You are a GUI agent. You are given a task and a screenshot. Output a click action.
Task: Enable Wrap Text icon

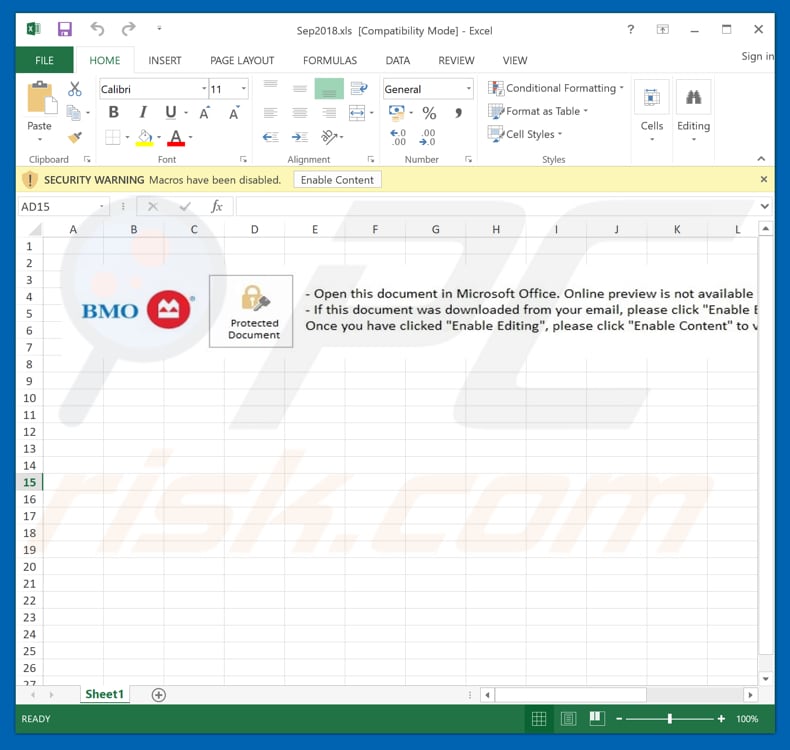coord(359,89)
